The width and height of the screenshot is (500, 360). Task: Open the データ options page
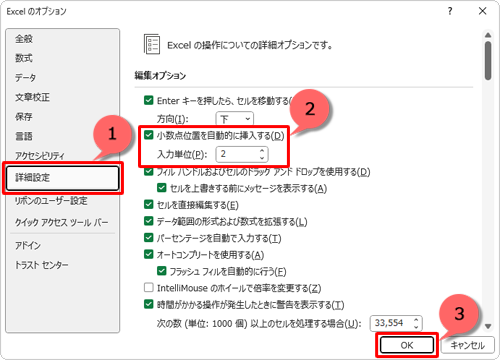[x=25, y=78]
